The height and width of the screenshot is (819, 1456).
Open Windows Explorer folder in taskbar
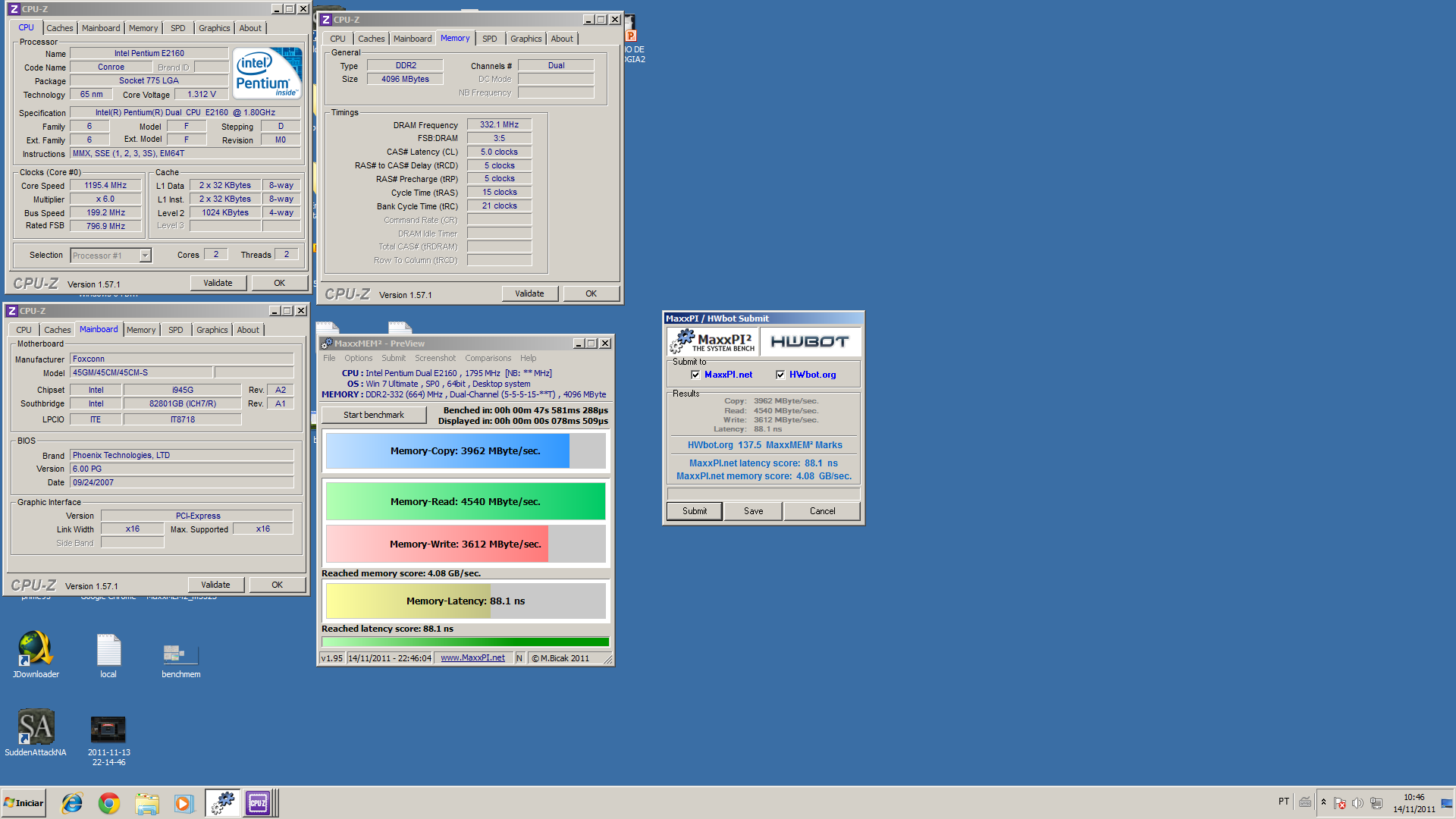(146, 803)
